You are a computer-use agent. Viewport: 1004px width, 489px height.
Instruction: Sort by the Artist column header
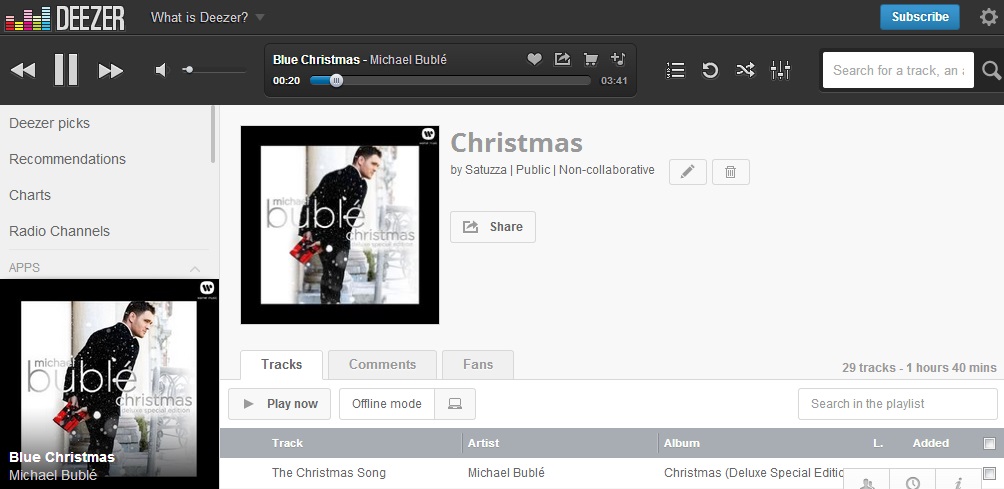483,443
